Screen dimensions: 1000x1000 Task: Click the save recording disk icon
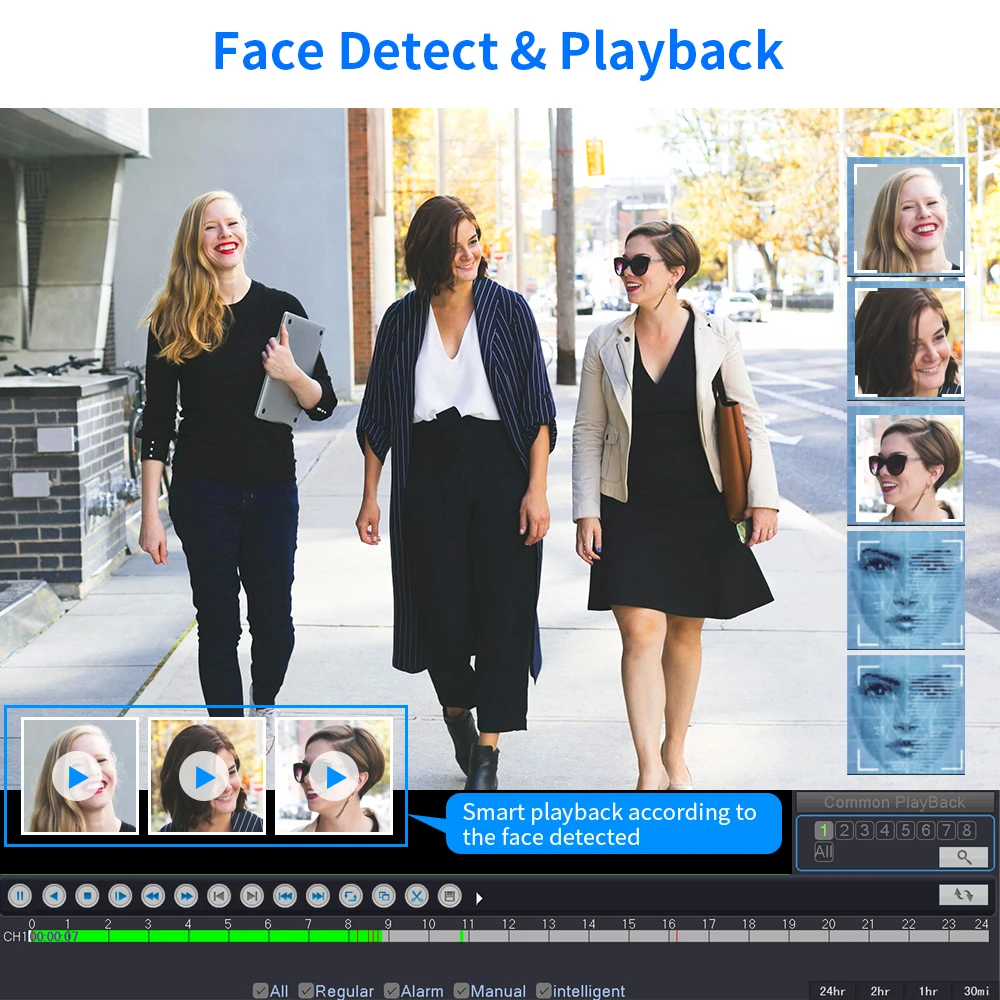(449, 896)
